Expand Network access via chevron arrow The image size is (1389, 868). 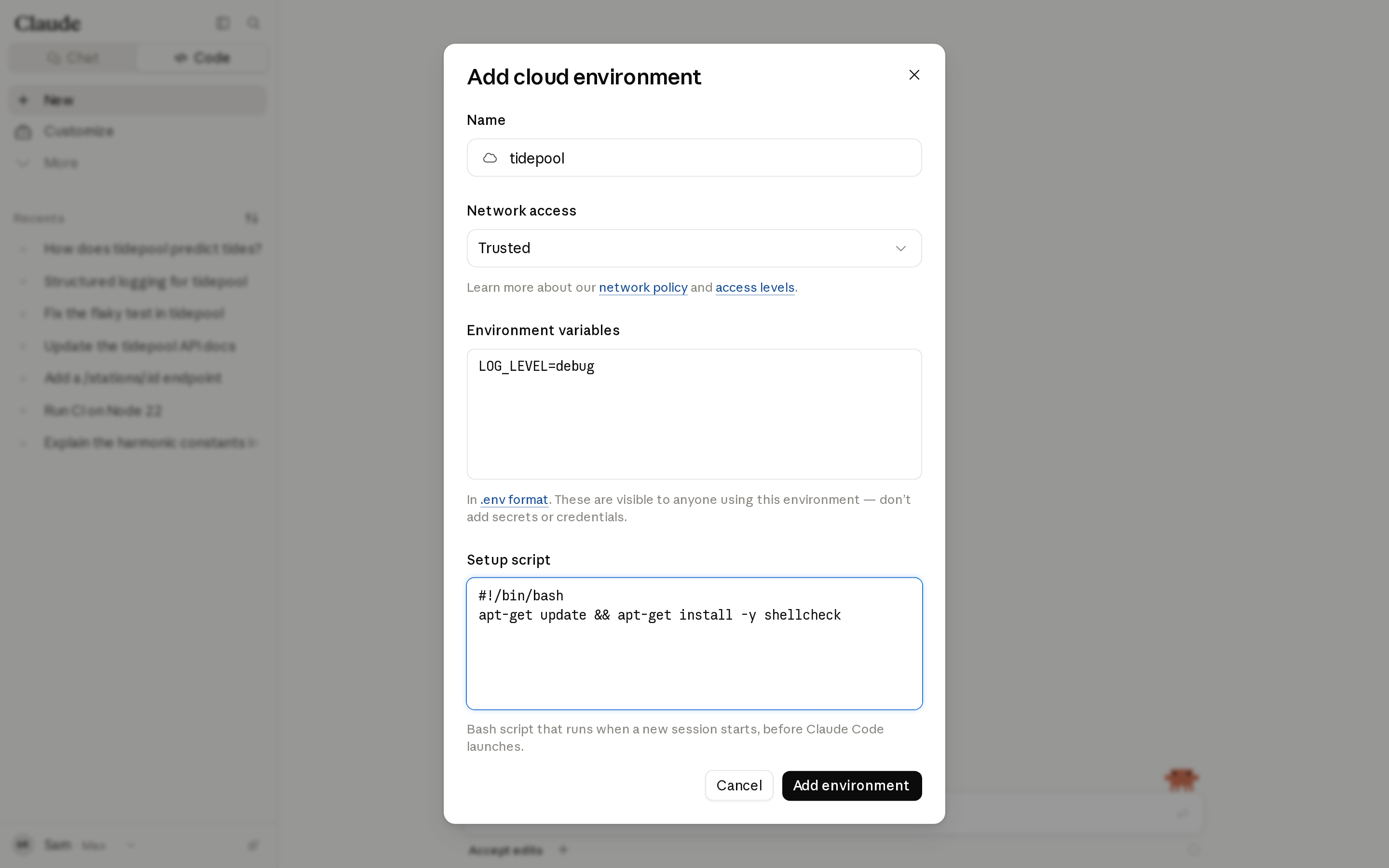pyautogui.click(x=900, y=248)
